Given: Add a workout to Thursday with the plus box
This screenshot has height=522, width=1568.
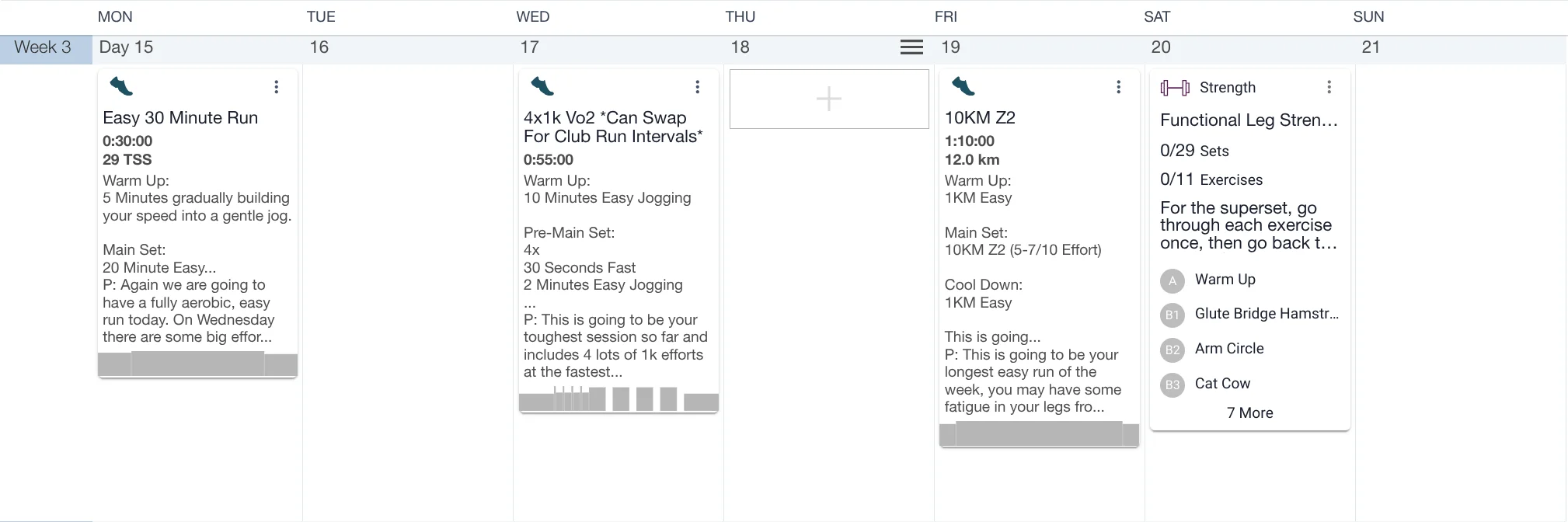Looking at the screenshot, I should (829, 99).
